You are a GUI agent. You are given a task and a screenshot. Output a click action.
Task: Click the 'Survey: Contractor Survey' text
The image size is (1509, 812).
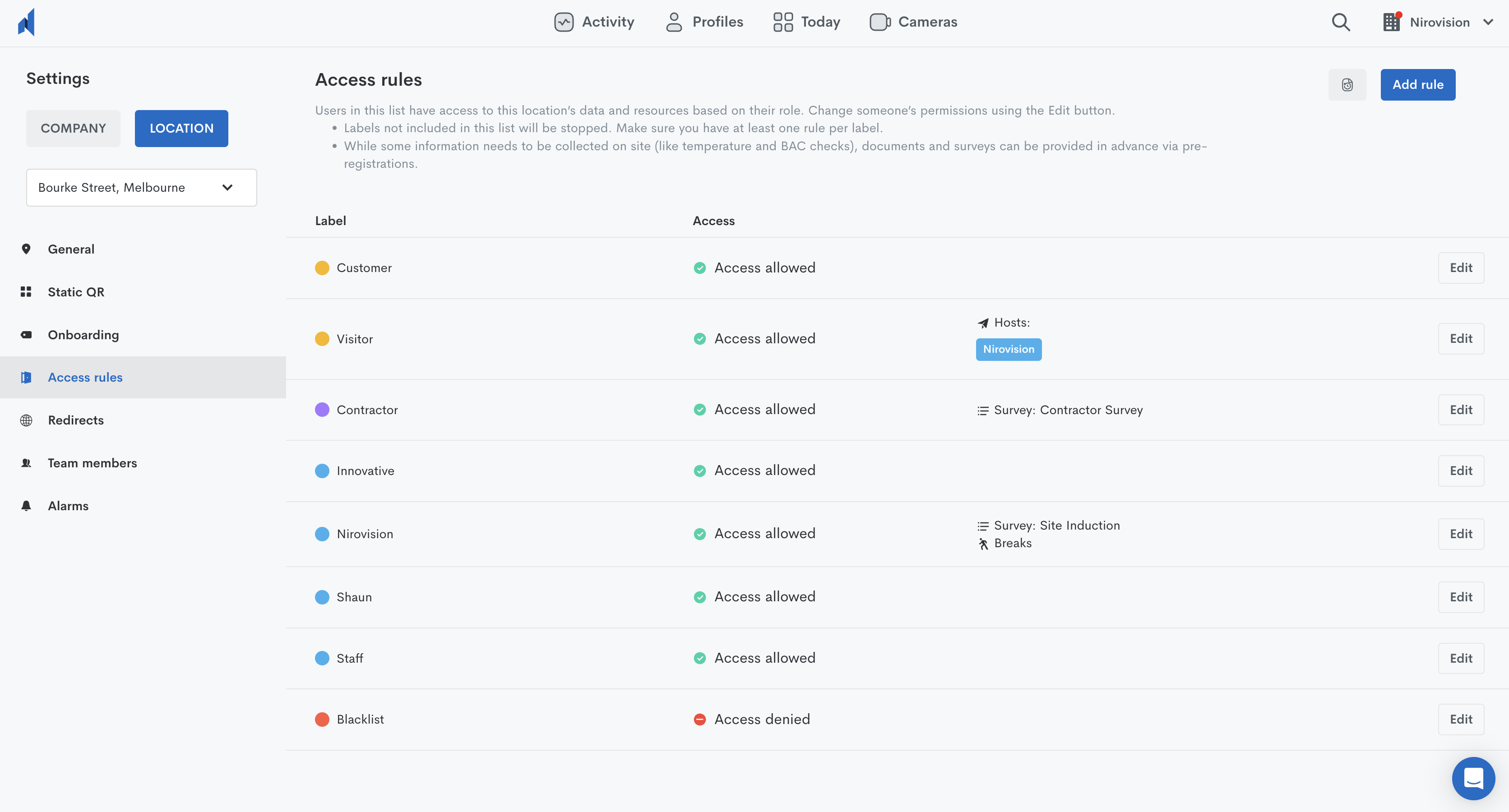(1069, 411)
